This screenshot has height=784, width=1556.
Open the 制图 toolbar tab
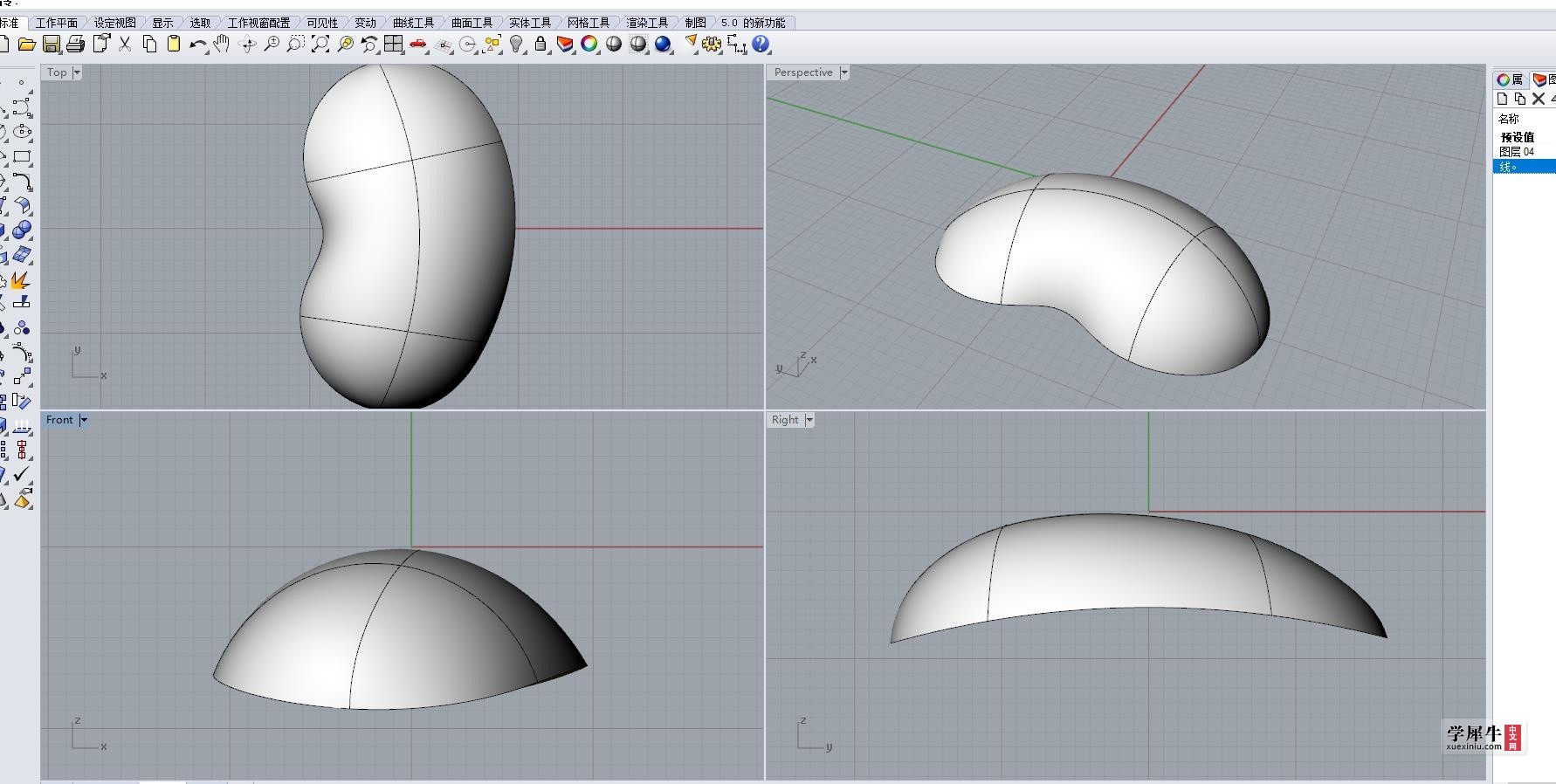[x=696, y=23]
